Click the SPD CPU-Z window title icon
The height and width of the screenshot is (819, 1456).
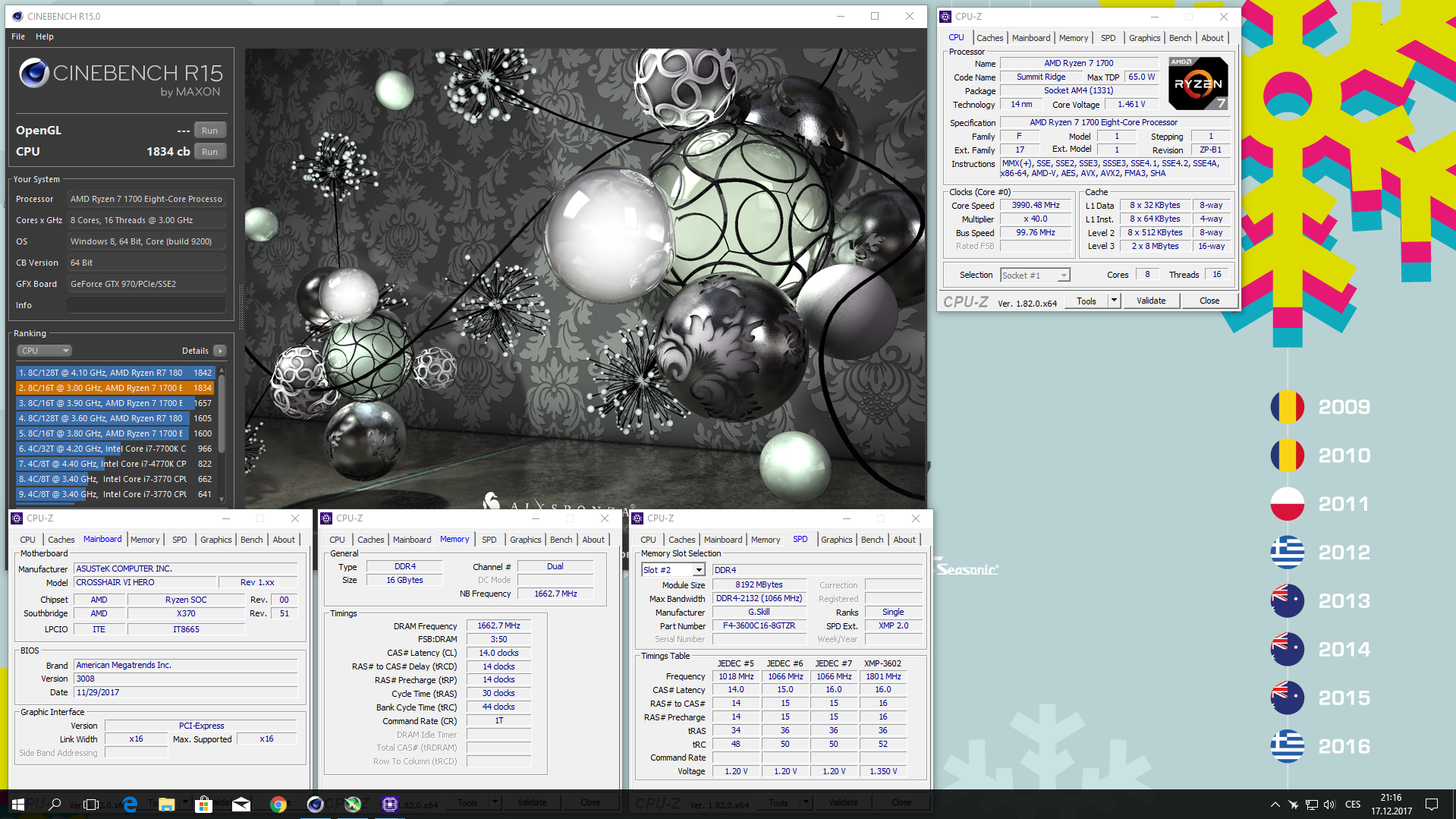[x=637, y=518]
